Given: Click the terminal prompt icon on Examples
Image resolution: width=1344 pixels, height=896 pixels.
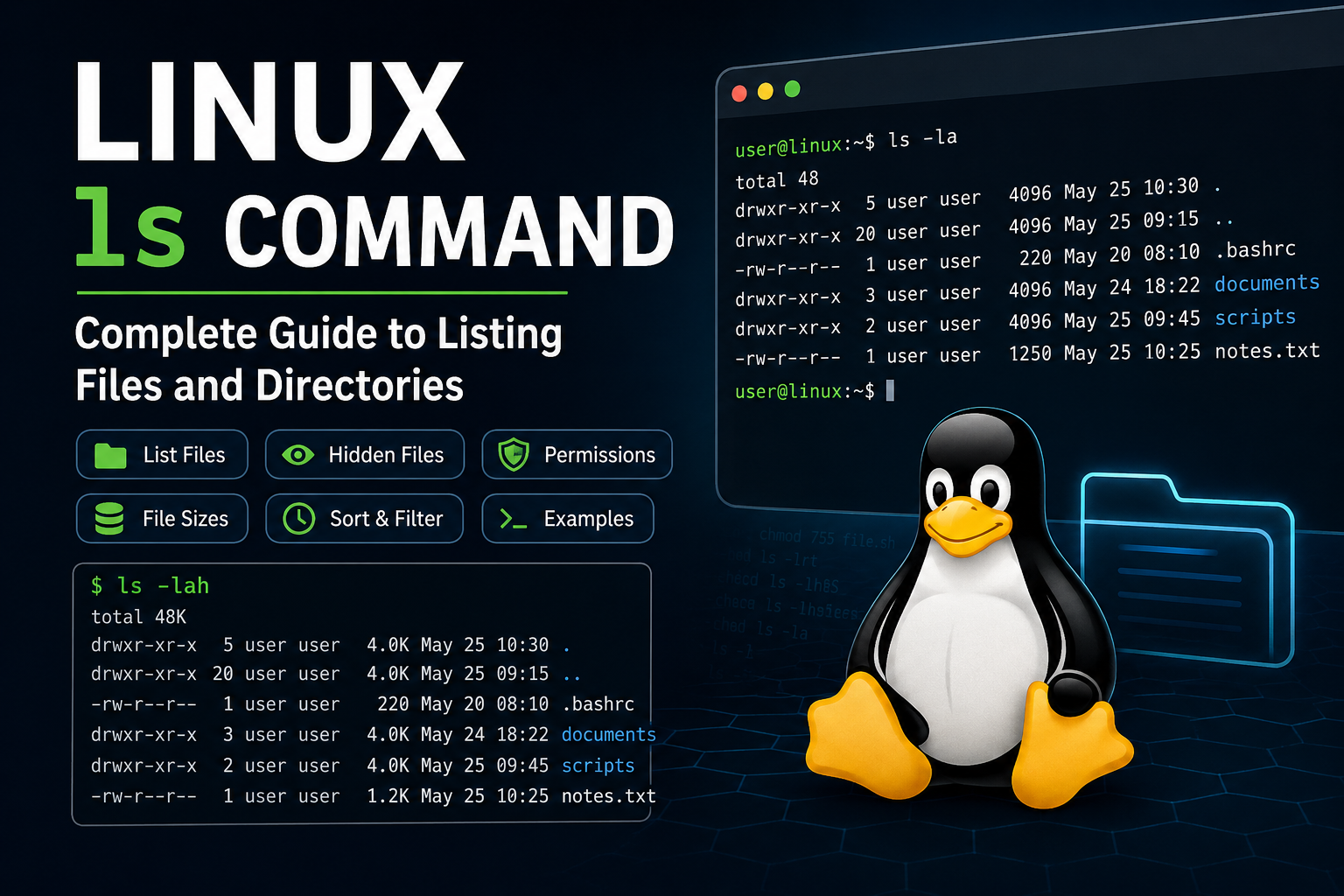Looking at the screenshot, I should pos(513,520).
